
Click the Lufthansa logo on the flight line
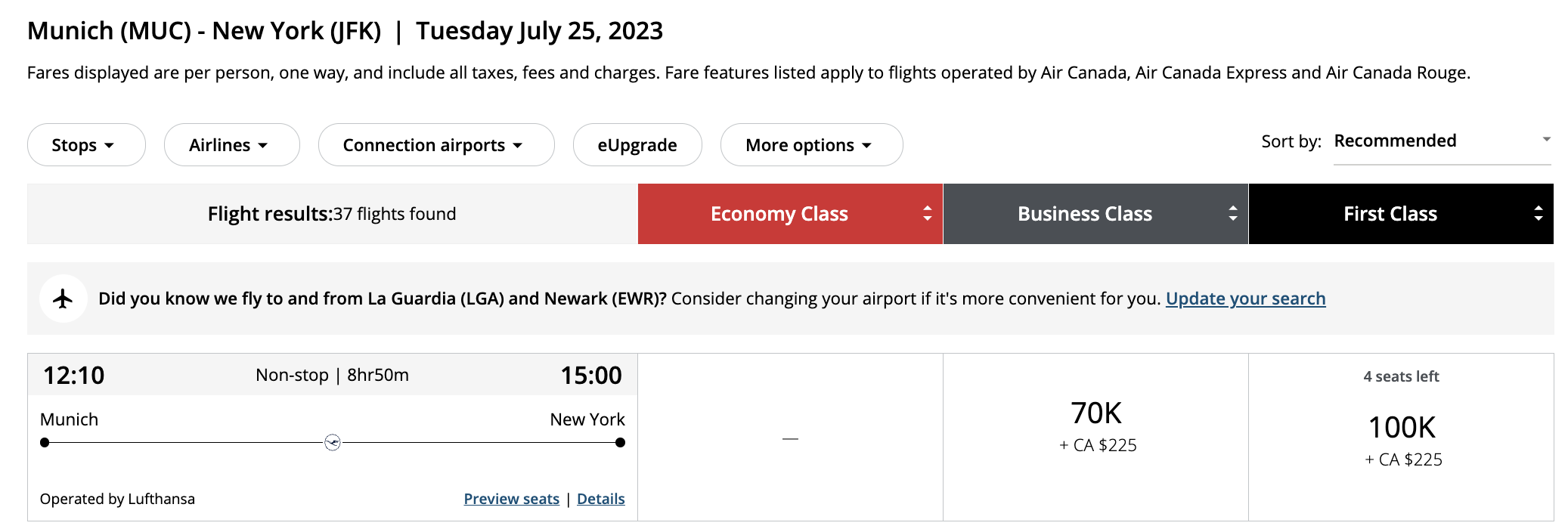tap(333, 443)
